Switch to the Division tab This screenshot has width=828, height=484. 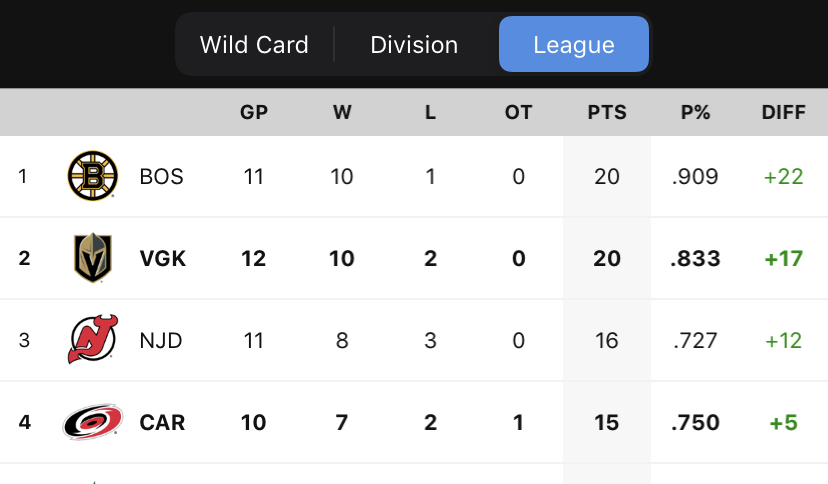(x=414, y=45)
